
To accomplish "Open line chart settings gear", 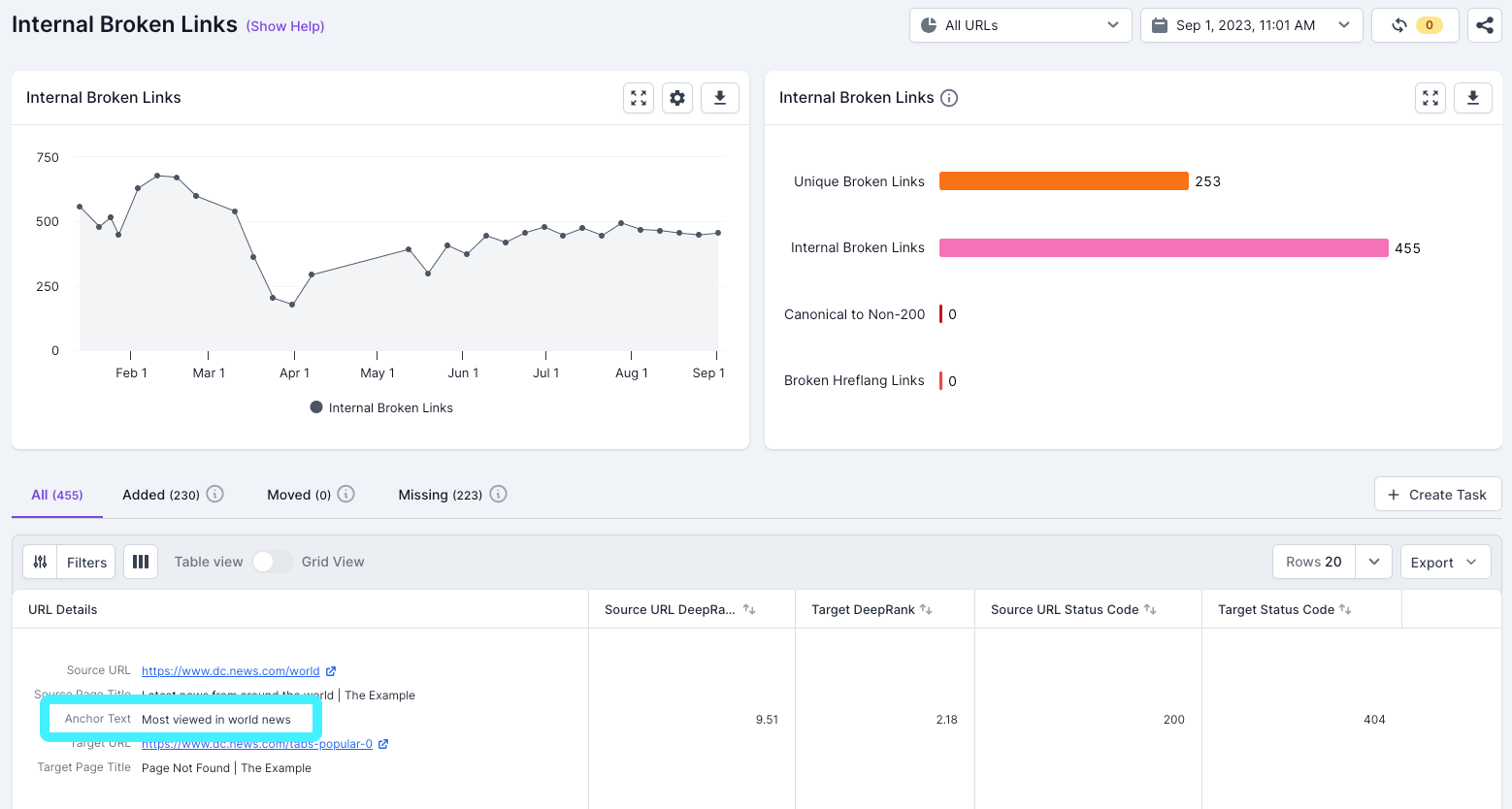I will click(677, 98).
